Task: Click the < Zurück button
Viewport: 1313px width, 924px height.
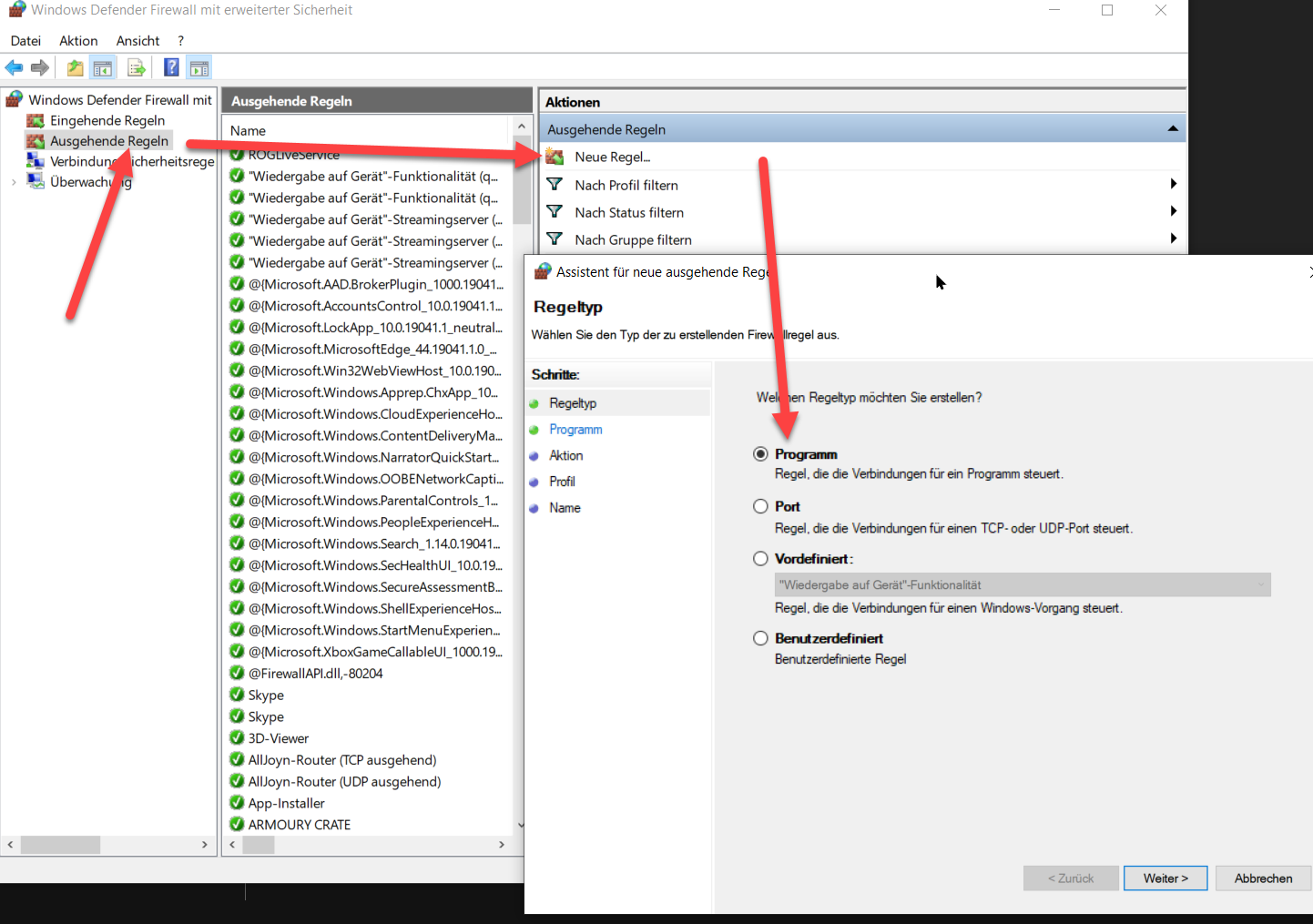Action: coord(1071,878)
